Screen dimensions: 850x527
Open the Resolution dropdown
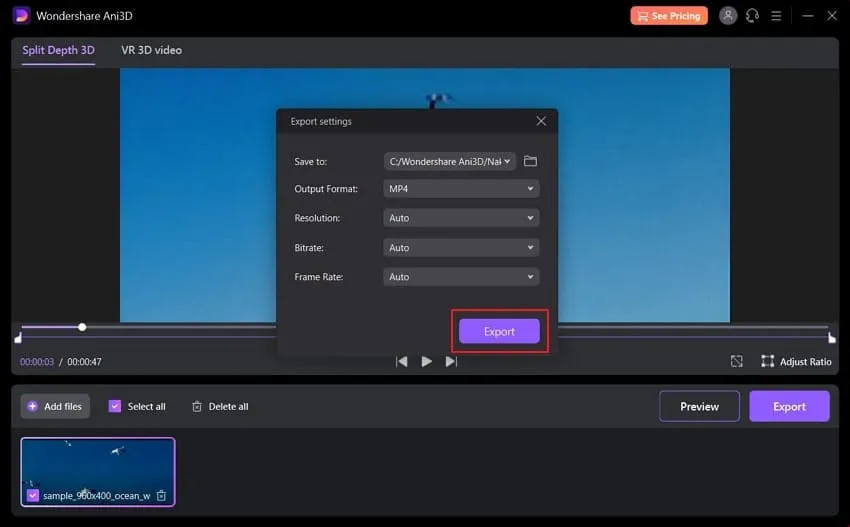[x=461, y=218]
